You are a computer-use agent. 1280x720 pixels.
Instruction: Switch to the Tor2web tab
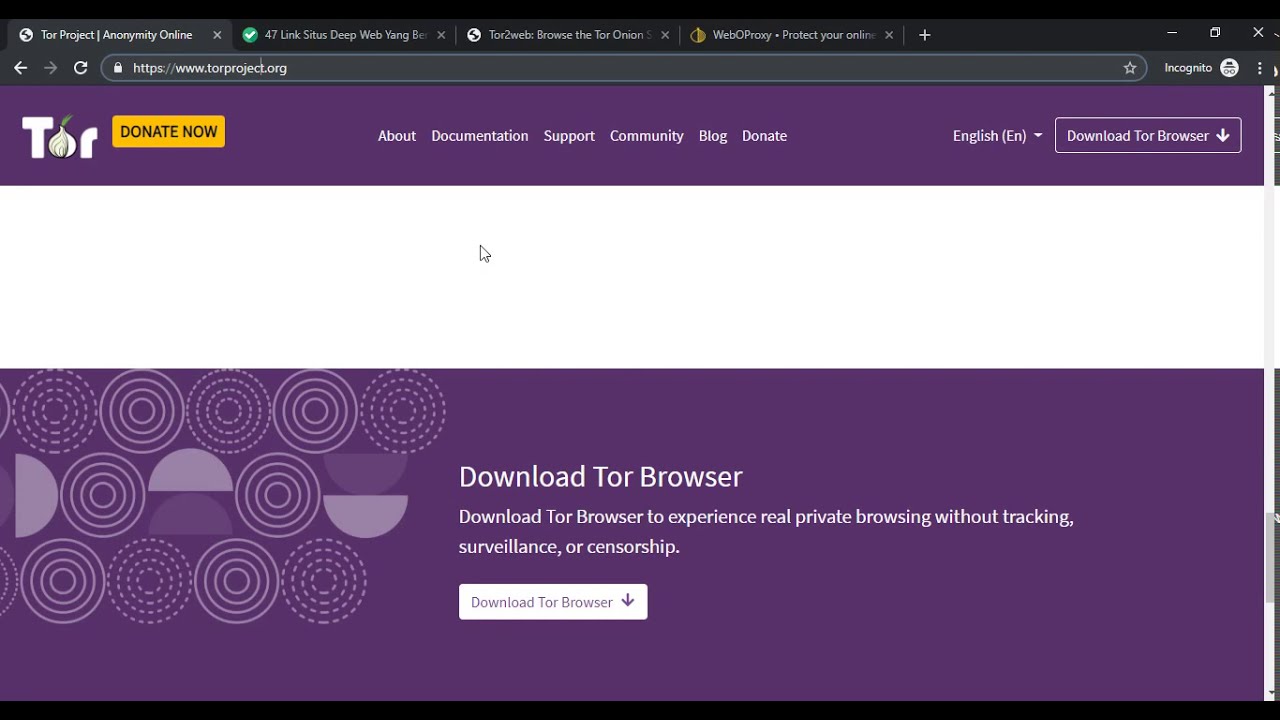tap(569, 35)
